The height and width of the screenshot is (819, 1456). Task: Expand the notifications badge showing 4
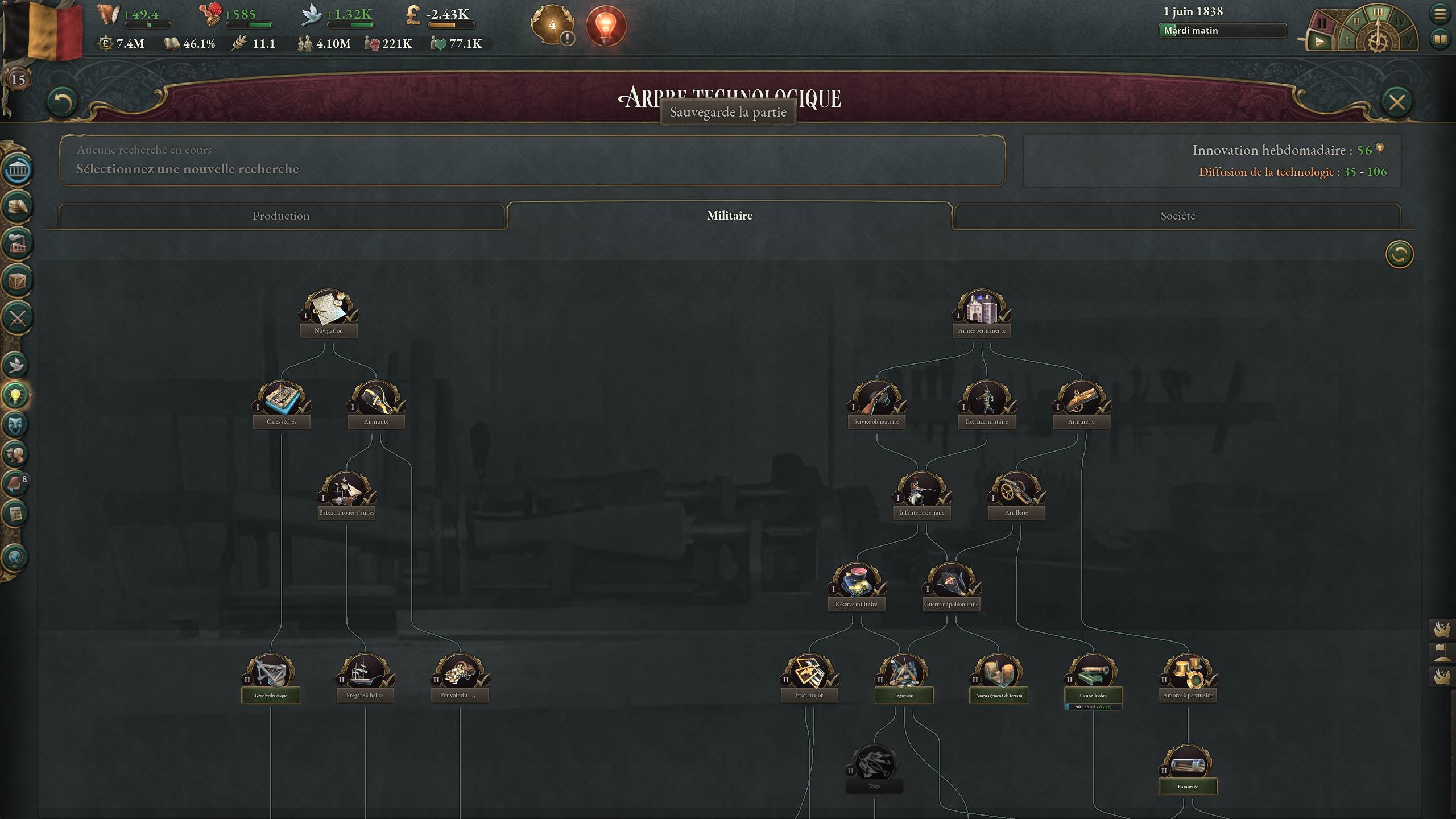pyautogui.click(x=552, y=25)
